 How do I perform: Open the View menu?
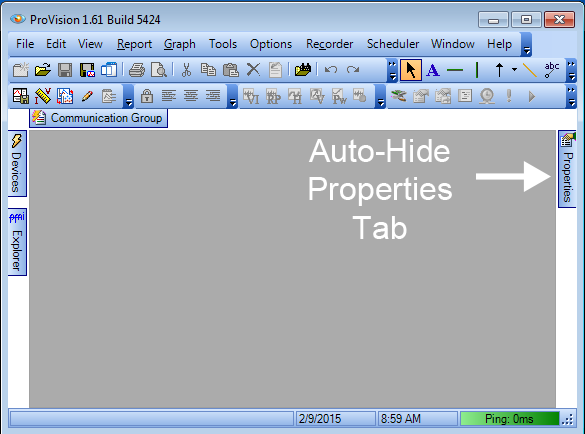point(90,44)
